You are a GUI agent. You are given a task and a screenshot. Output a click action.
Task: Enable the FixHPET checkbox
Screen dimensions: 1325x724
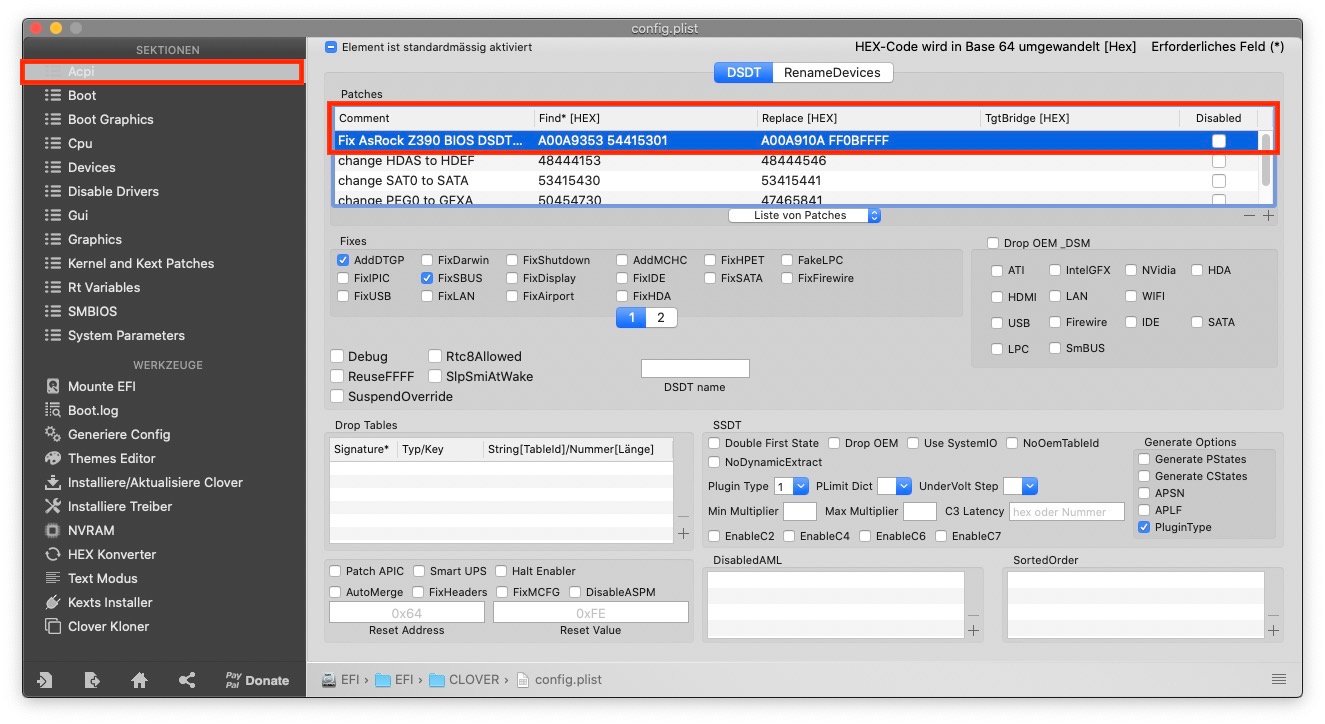click(711, 260)
